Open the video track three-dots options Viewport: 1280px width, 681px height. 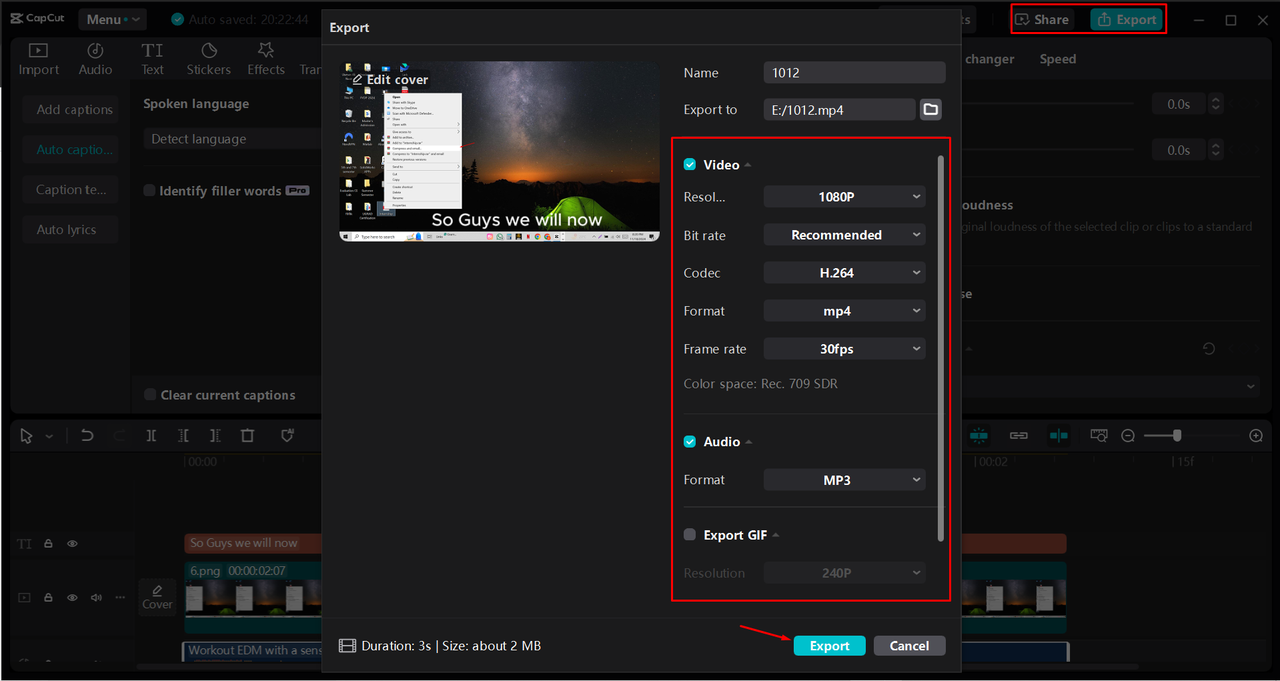pyautogui.click(x=120, y=598)
